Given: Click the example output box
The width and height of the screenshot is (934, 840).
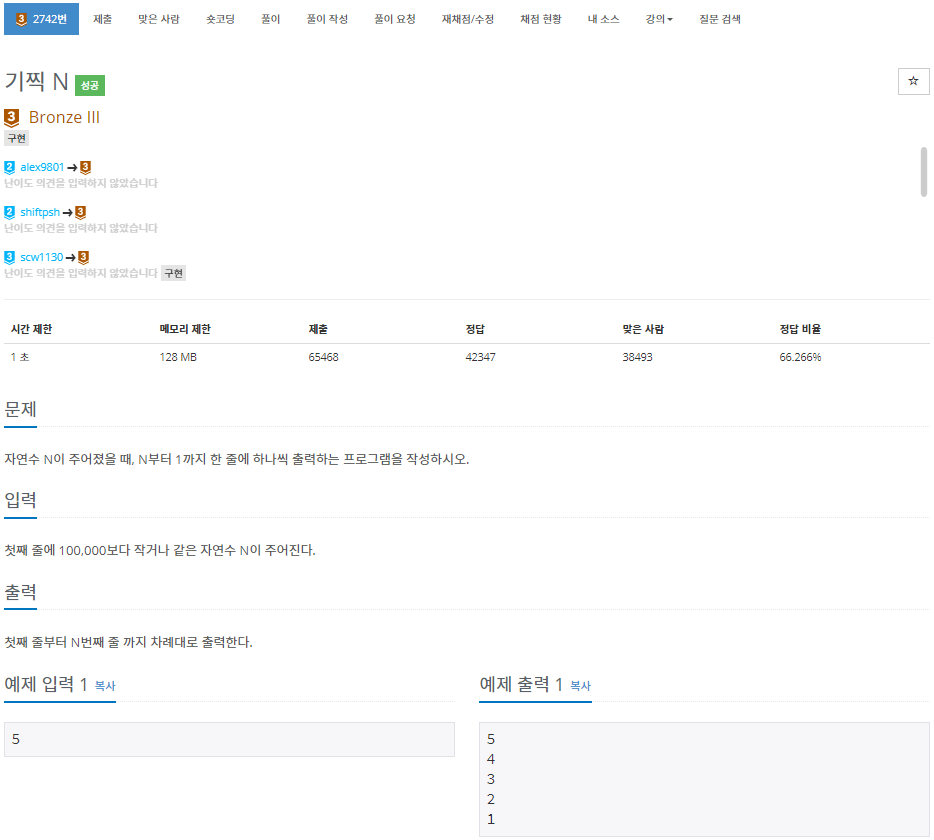Looking at the screenshot, I should (704, 779).
